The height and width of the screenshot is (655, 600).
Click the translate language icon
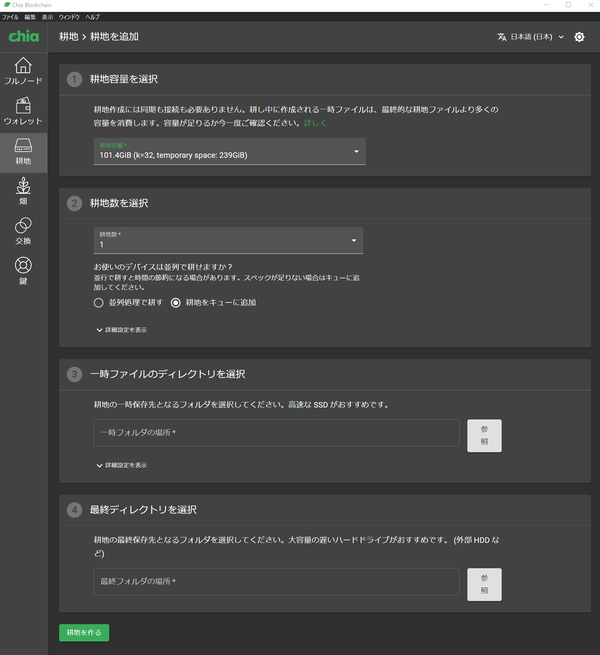[x=502, y=37]
